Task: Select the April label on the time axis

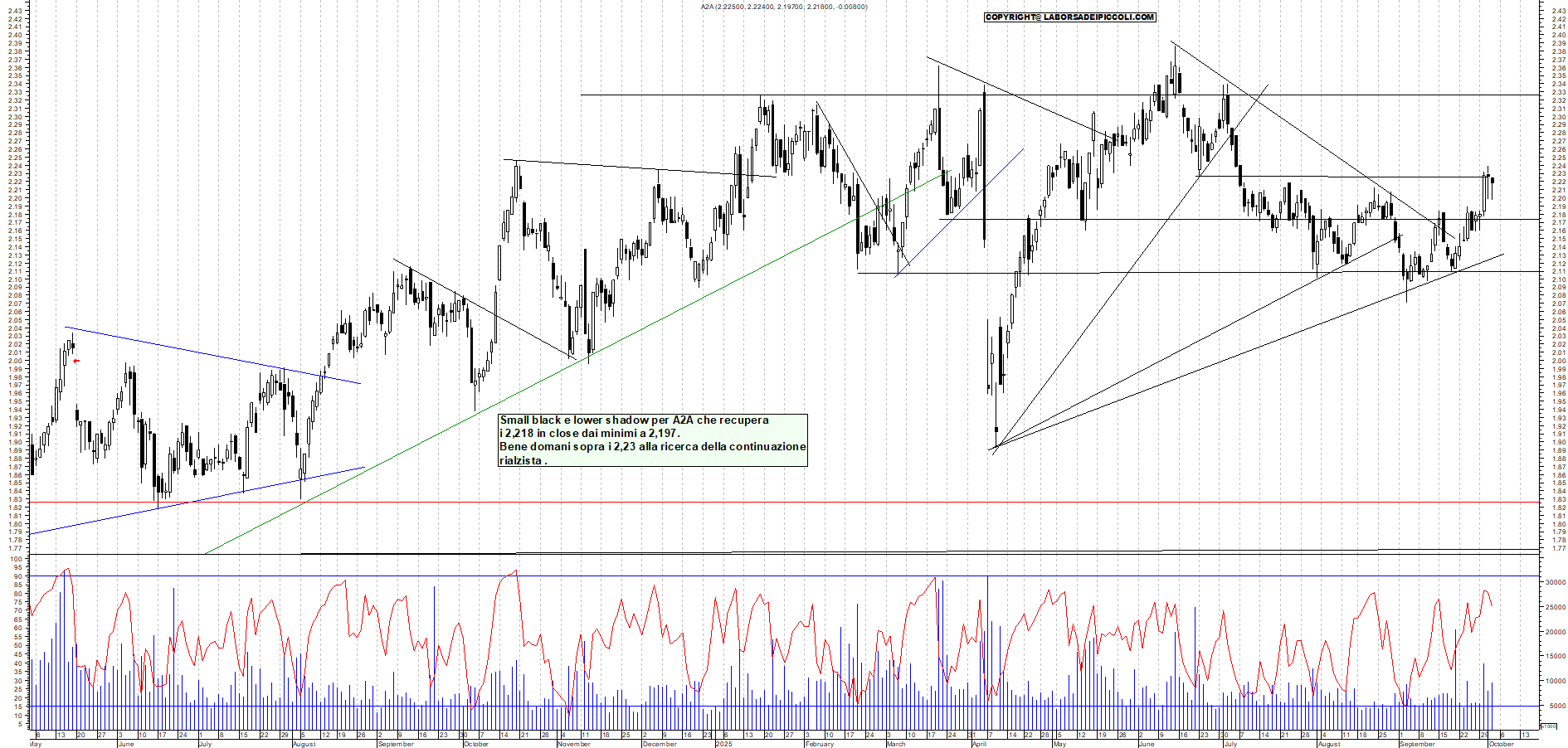Action: [x=979, y=744]
